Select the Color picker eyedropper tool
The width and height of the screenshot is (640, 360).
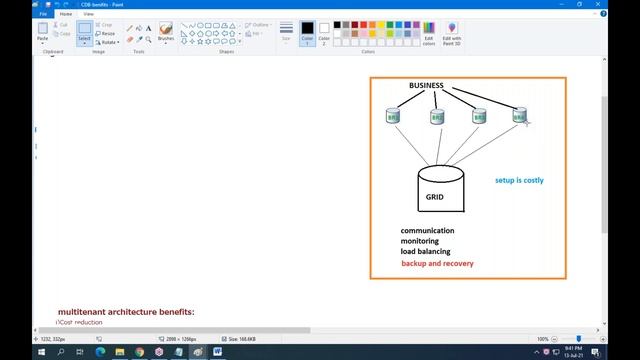[x=139, y=40]
